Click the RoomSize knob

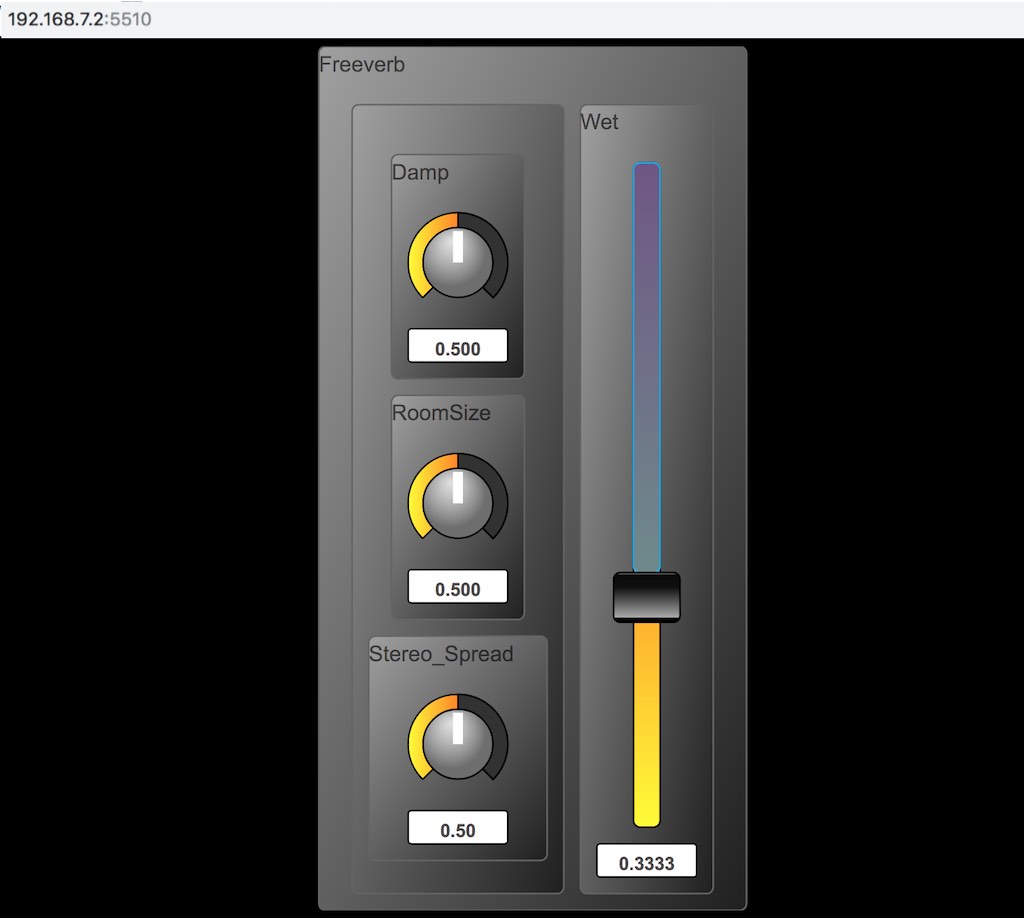pyautogui.click(x=458, y=497)
